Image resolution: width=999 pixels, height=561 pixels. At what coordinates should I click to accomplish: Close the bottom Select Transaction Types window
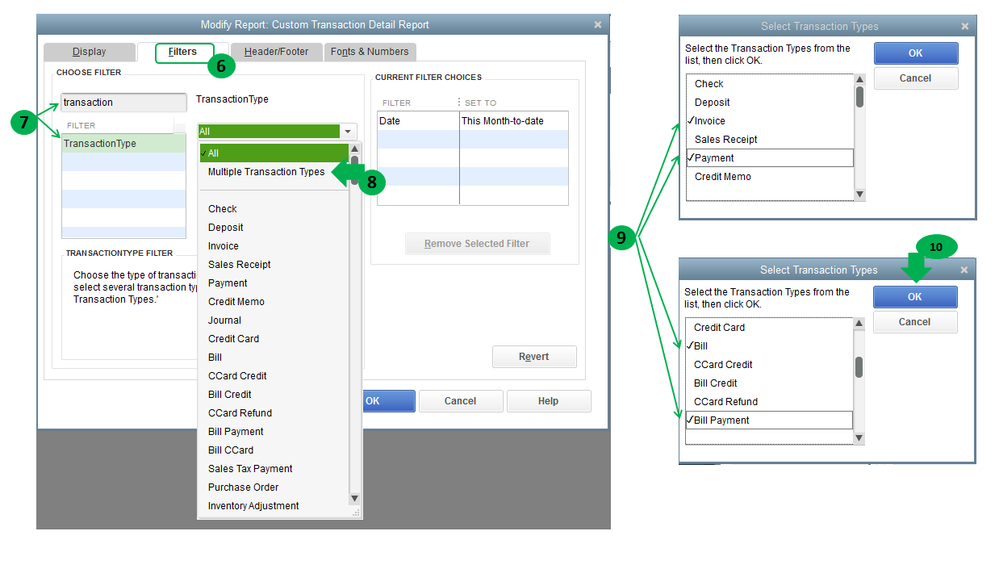[964, 270]
